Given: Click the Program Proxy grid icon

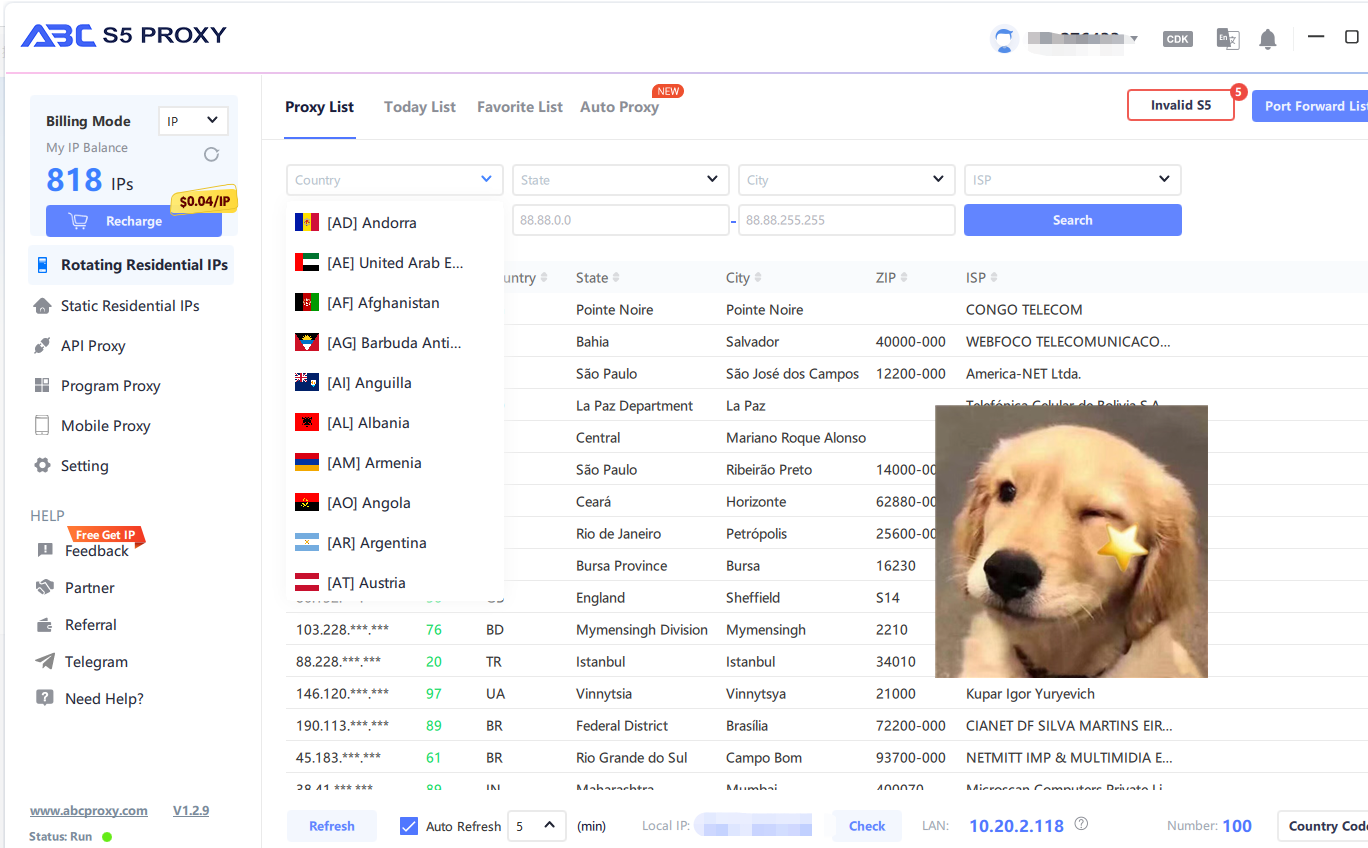Looking at the screenshot, I should [42, 385].
